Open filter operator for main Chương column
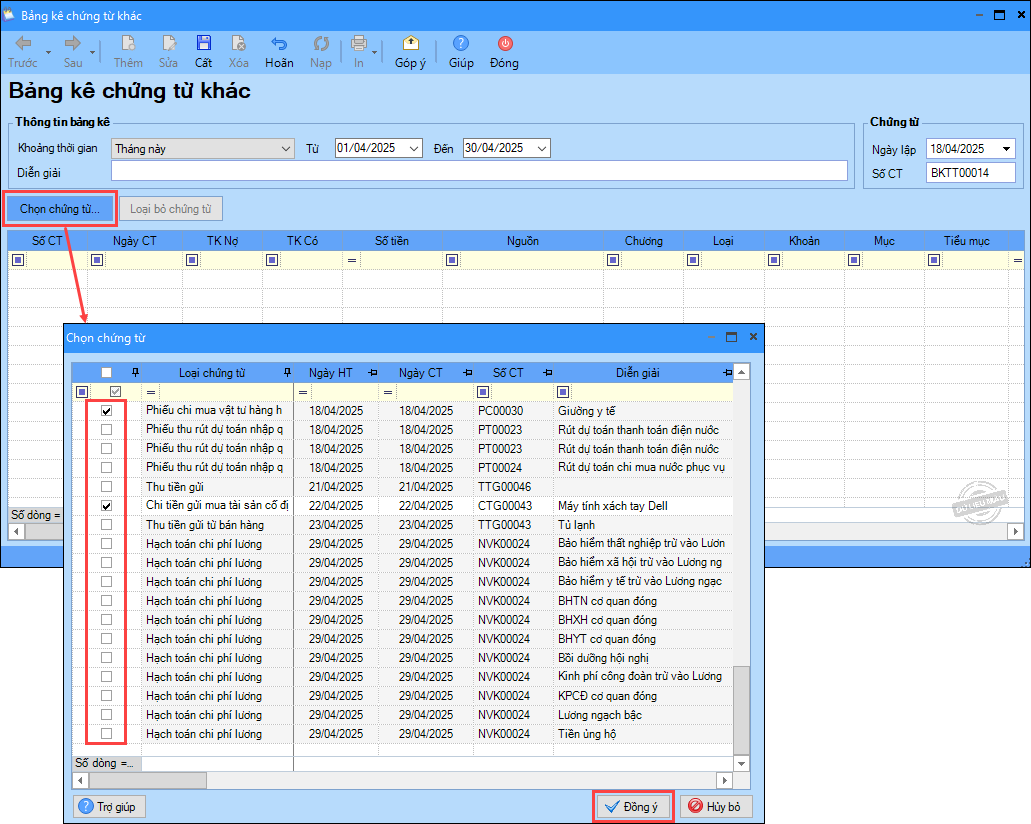Screen dimensions: 1031x824 coord(613,260)
